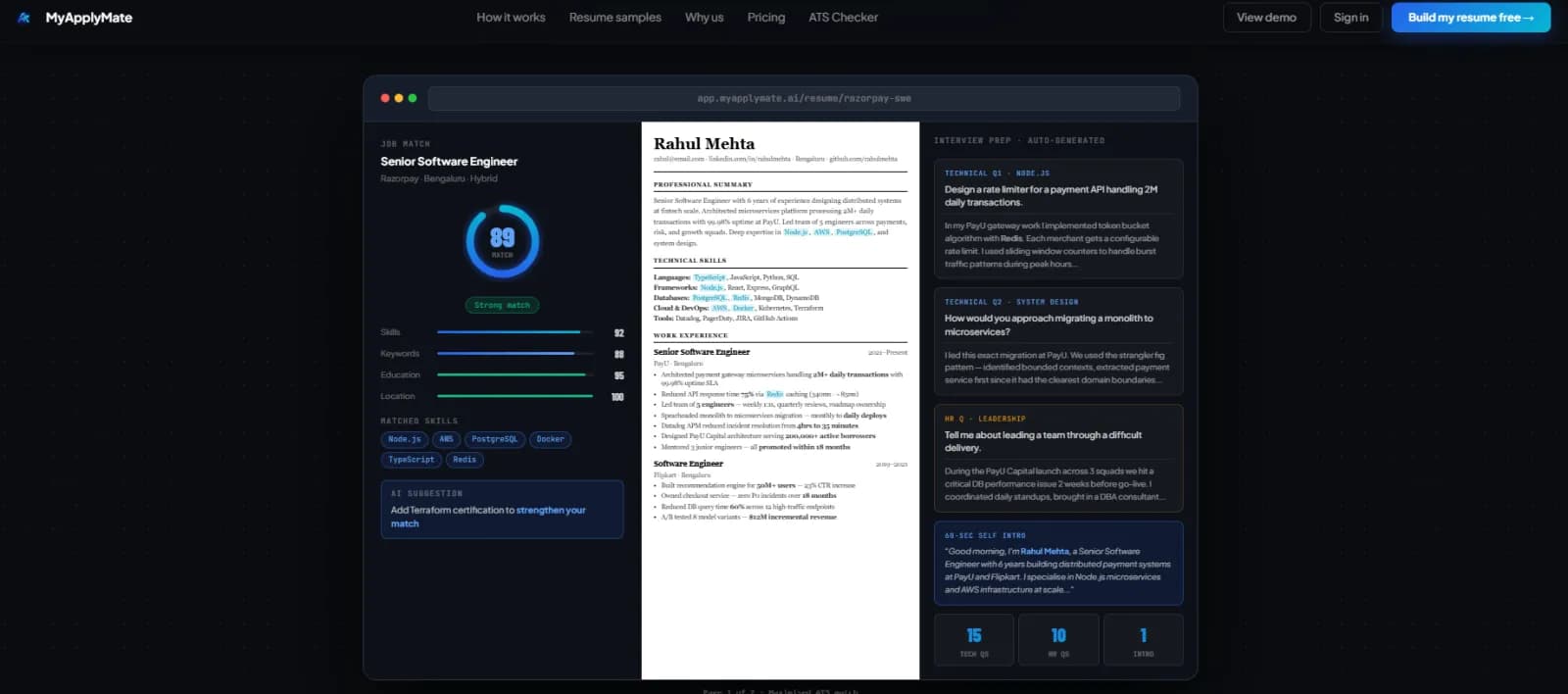Viewport: 1568px width, 694px height.
Task: Go to Resume samples
Action: (x=615, y=18)
